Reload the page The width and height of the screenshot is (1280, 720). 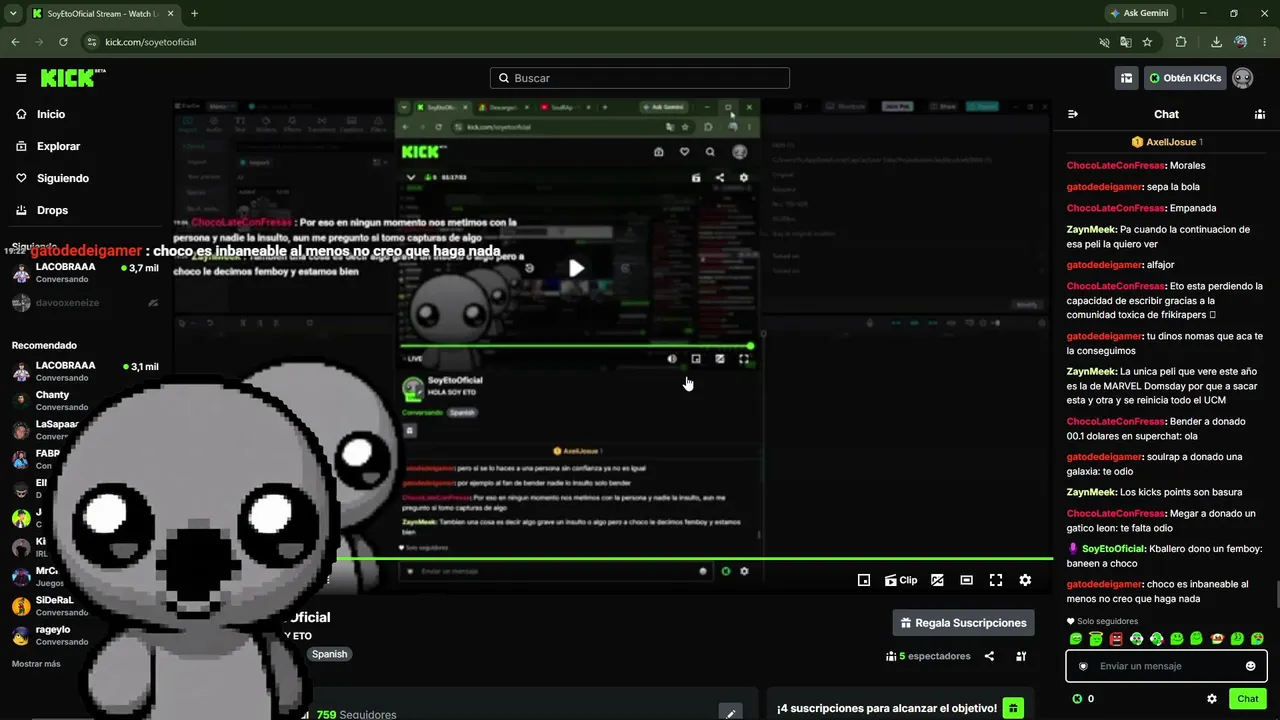[63, 42]
